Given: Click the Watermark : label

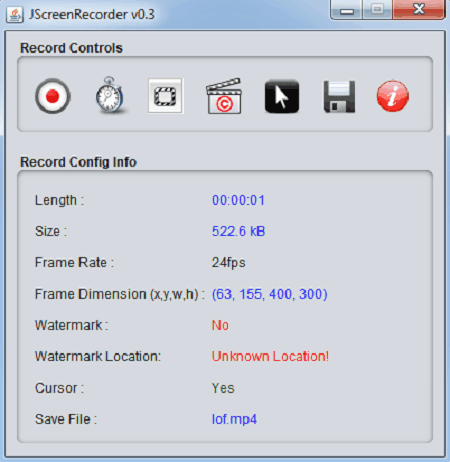Looking at the screenshot, I should click(72, 325).
